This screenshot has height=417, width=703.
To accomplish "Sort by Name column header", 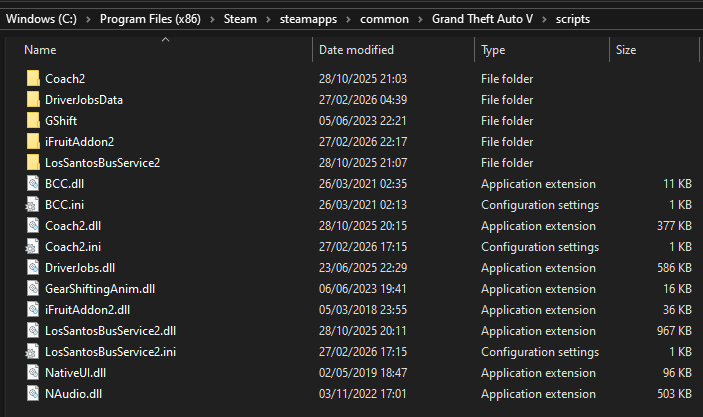I will tap(40, 50).
